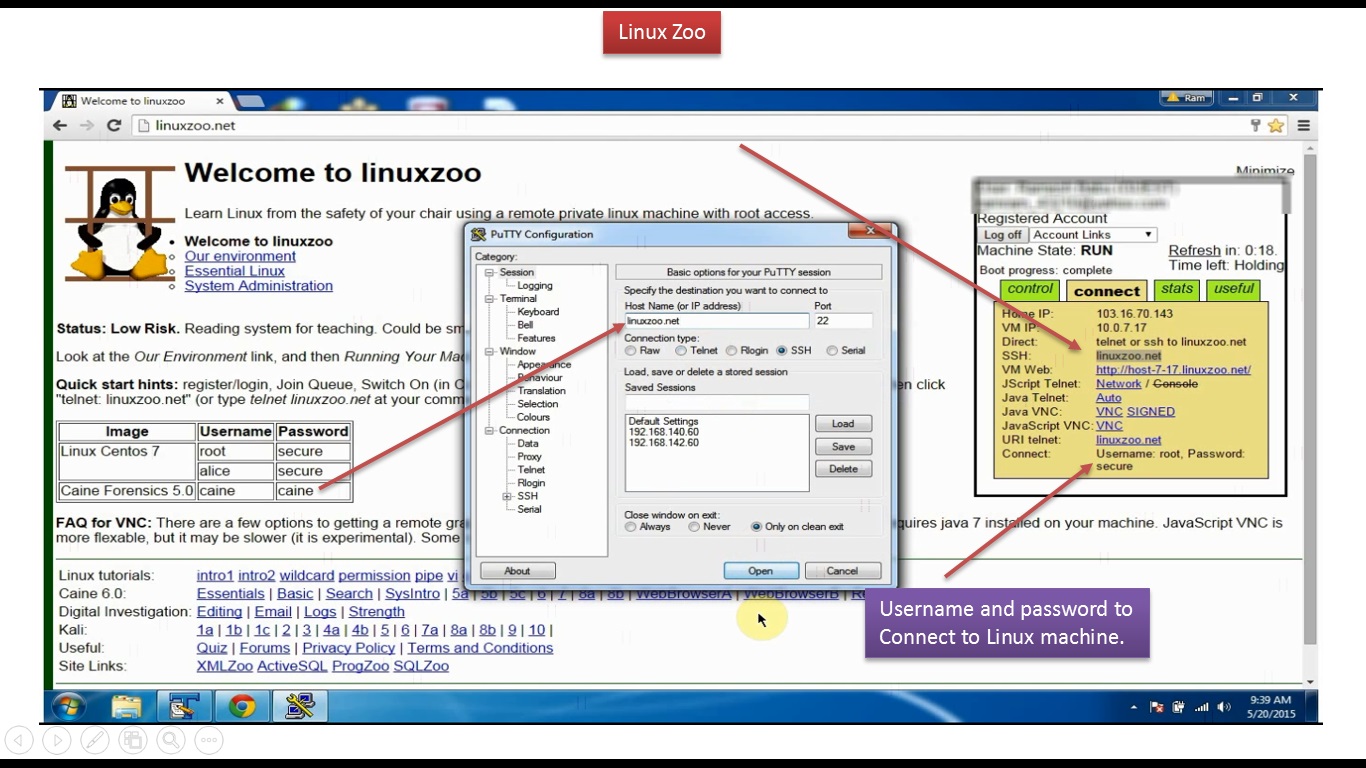Click Port number field

click(843, 321)
